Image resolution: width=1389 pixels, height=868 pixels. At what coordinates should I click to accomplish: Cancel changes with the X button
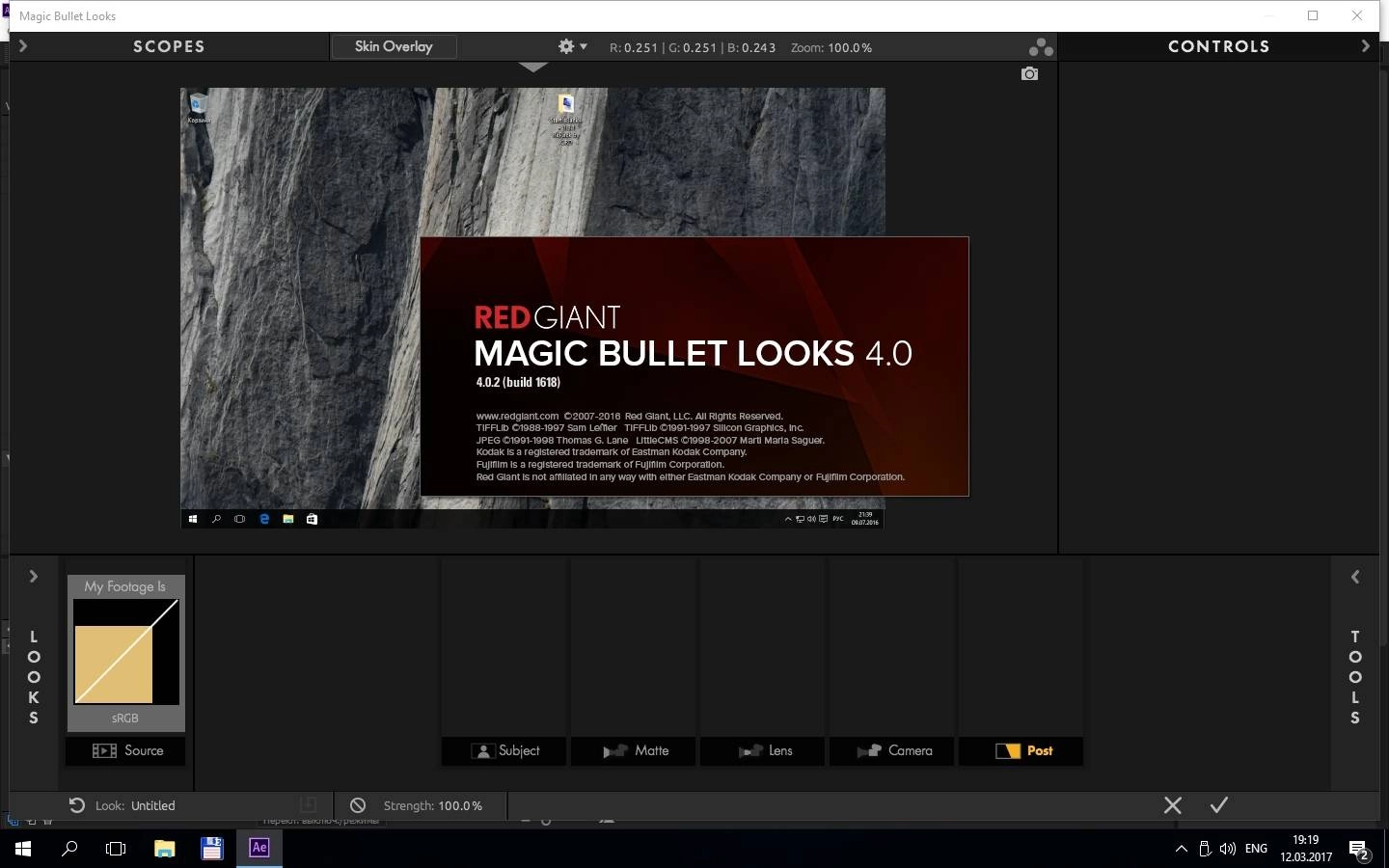point(1173,805)
